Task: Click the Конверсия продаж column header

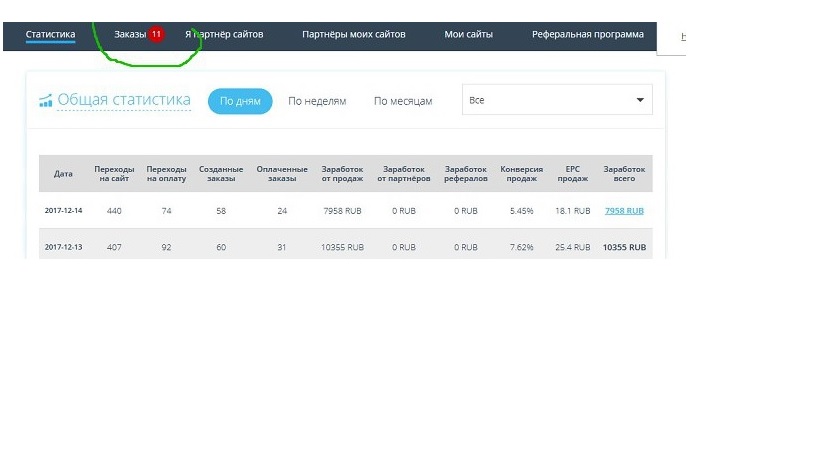Action: click(x=521, y=174)
